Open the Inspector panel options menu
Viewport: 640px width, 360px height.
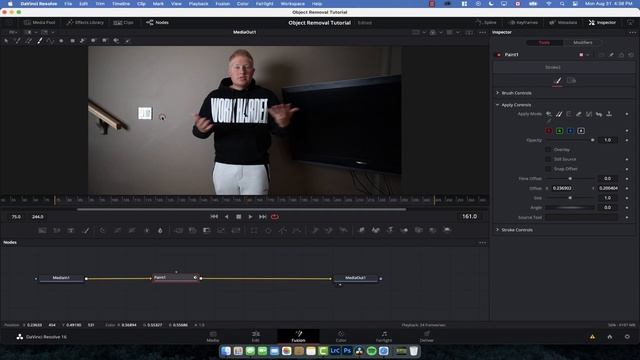(x=632, y=32)
